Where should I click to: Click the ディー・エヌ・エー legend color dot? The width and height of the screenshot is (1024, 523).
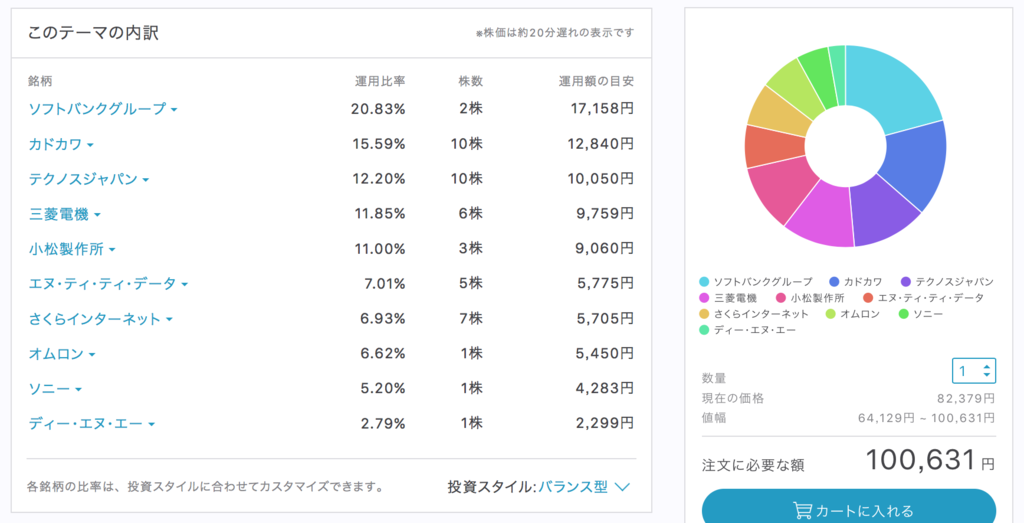[704, 330]
